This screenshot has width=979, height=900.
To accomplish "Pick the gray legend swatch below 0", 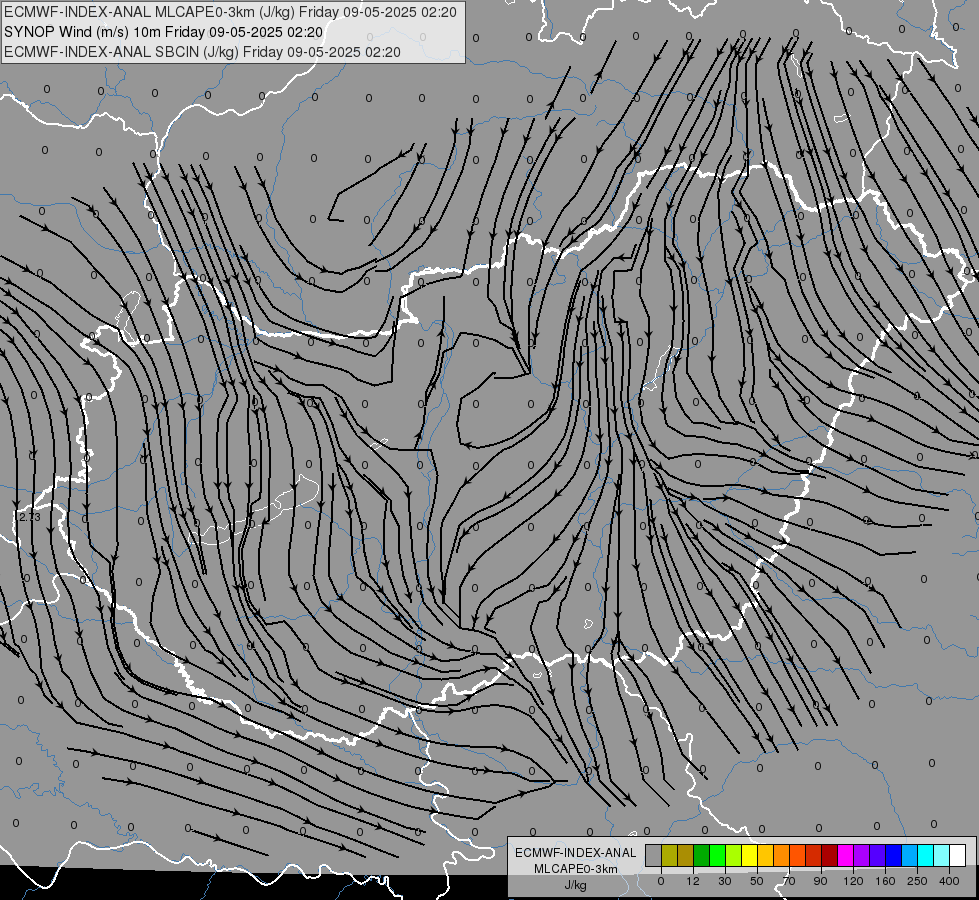I will tap(654, 855).
